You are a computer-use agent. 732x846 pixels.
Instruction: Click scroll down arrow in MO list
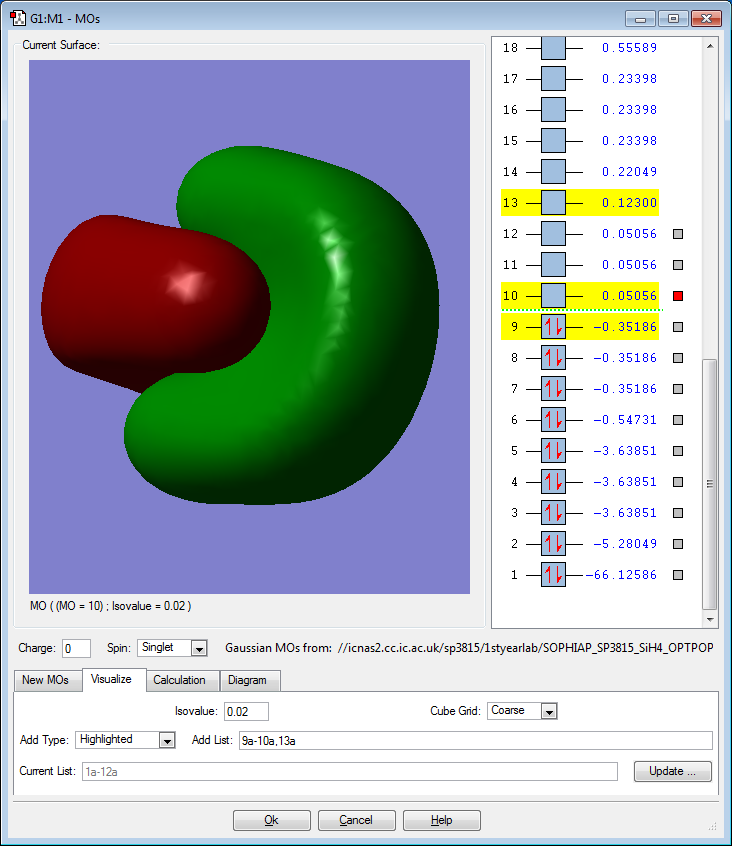[710, 619]
